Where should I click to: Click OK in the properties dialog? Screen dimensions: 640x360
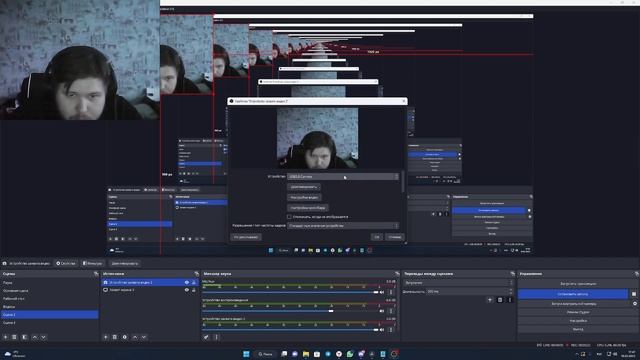(x=377, y=237)
